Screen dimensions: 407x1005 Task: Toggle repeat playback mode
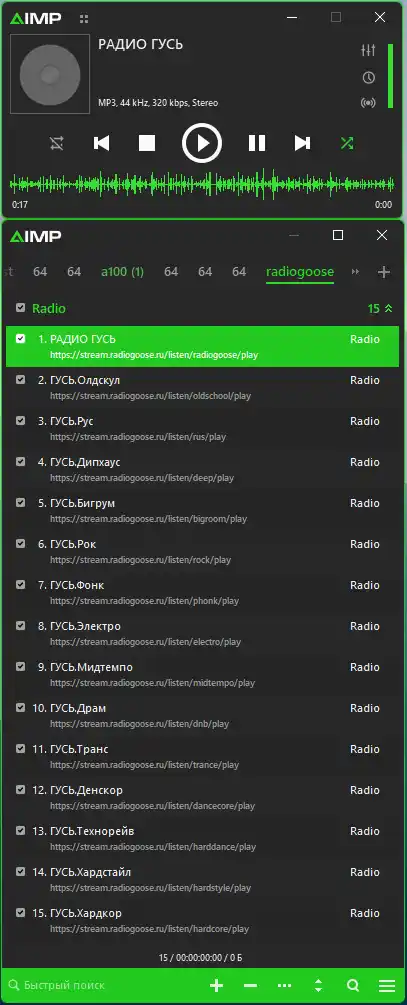click(57, 143)
